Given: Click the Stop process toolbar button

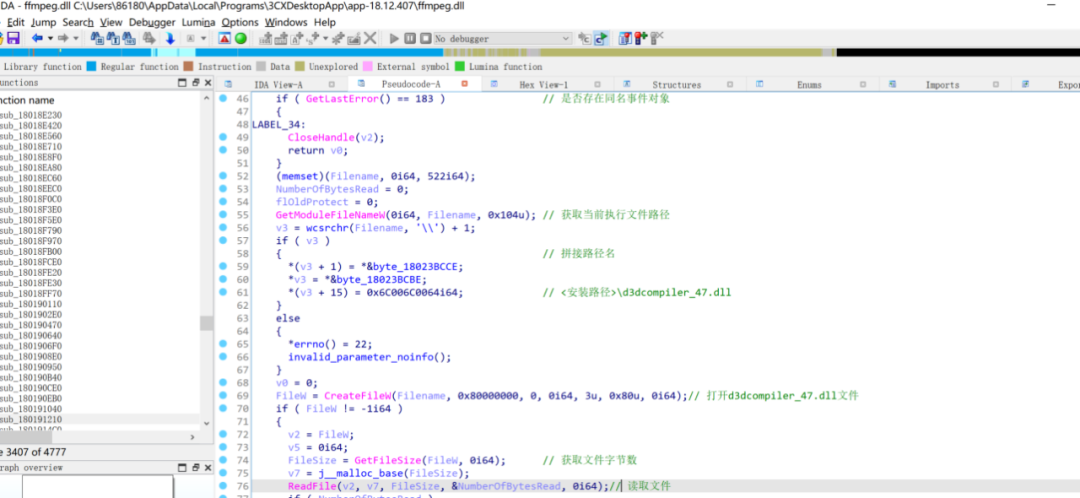Looking at the screenshot, I should [425, 38].
